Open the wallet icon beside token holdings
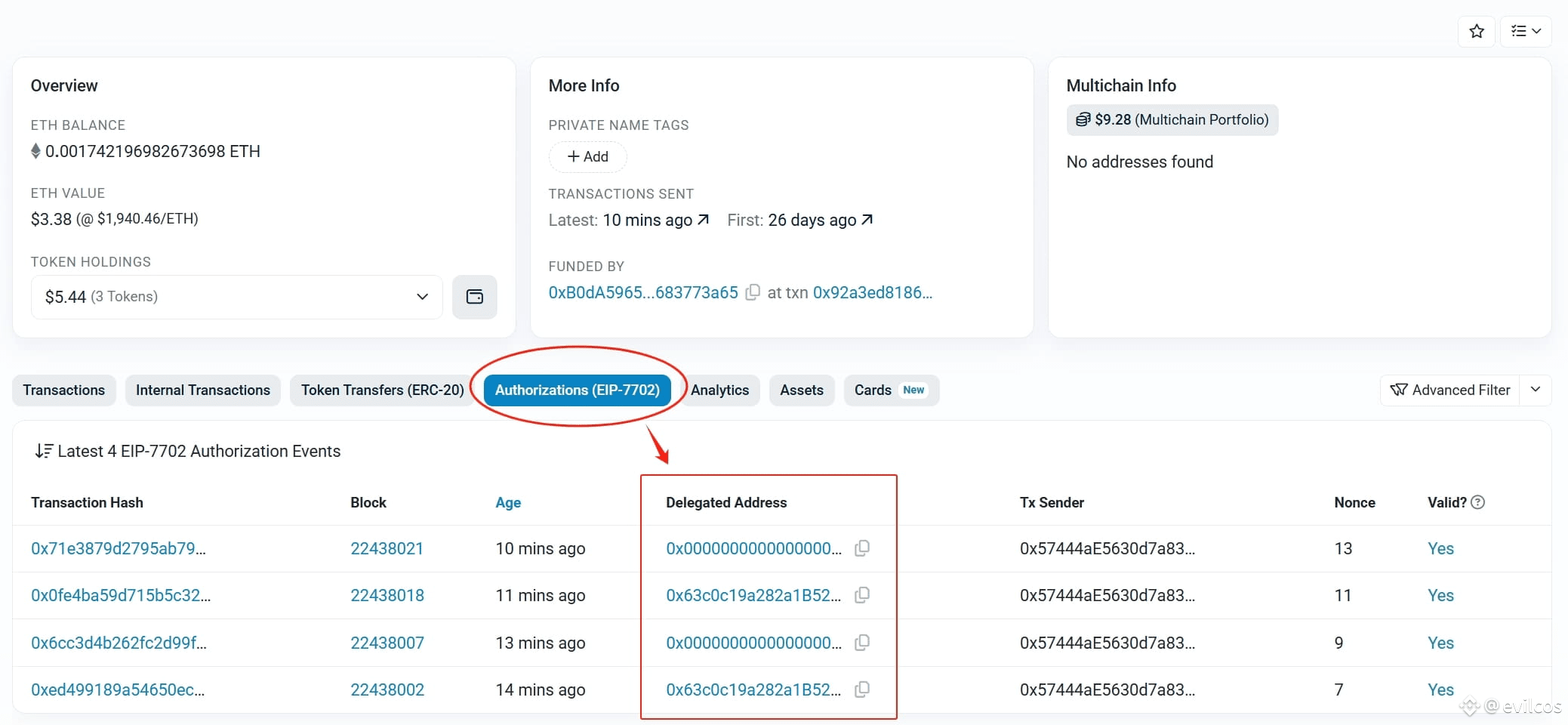This screenshot has height=725, width=1568. pyautogui.click(x=475, y=297)
